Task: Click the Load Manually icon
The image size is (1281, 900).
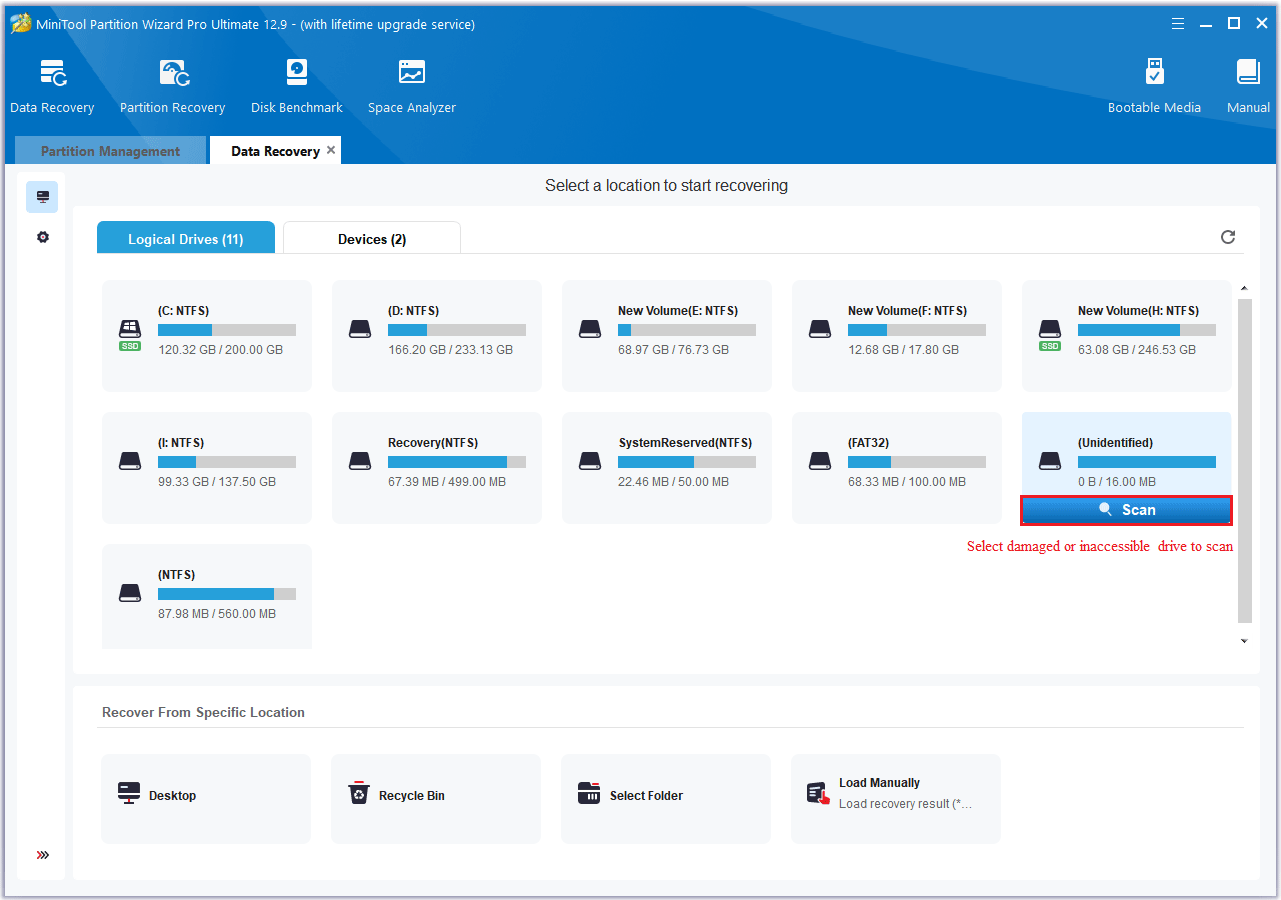Action: (x=819, y=794)
